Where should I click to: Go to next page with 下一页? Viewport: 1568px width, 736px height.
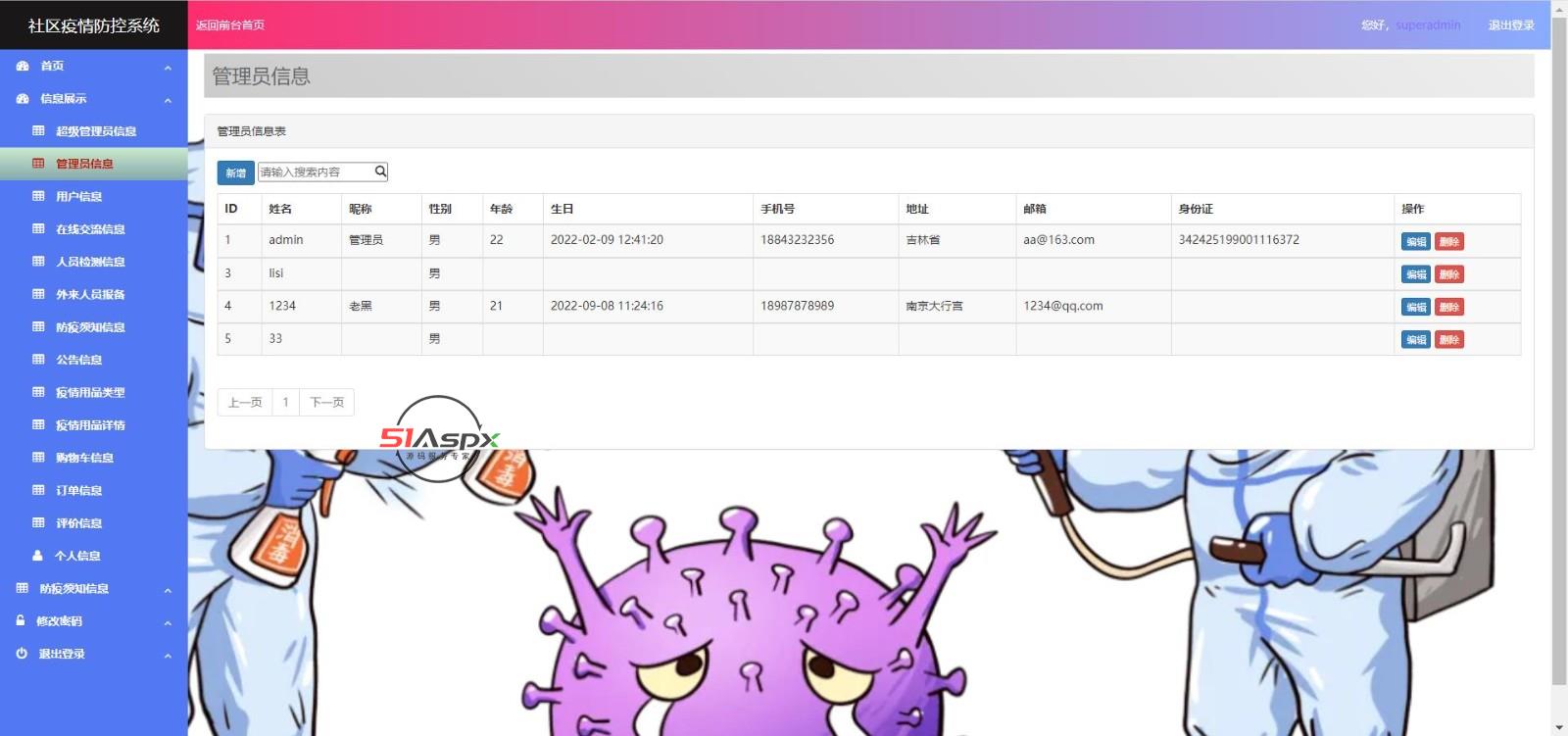pyautogui.click(x=326, y=402)
